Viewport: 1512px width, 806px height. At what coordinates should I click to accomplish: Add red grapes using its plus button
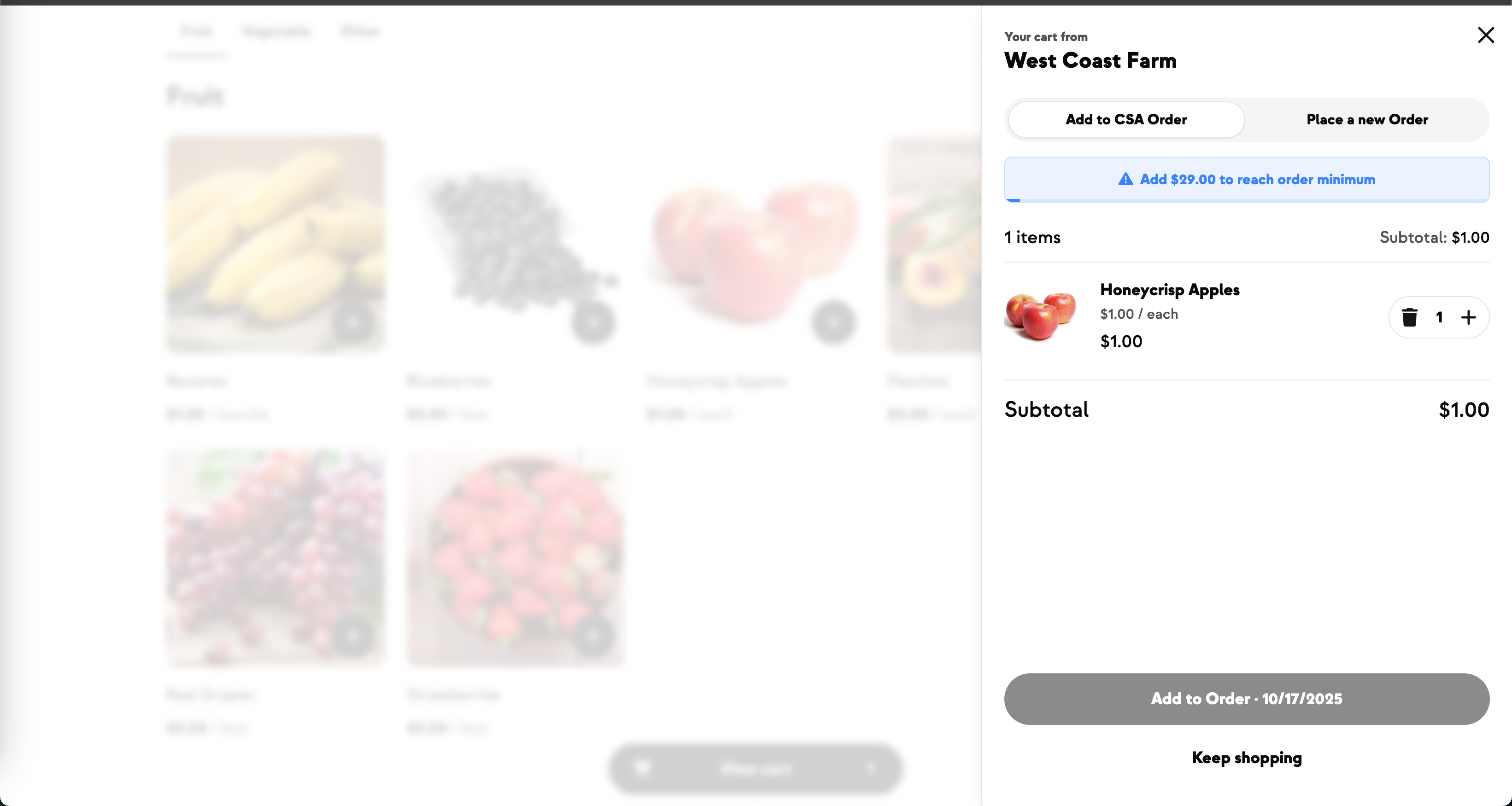coord(352,636)
